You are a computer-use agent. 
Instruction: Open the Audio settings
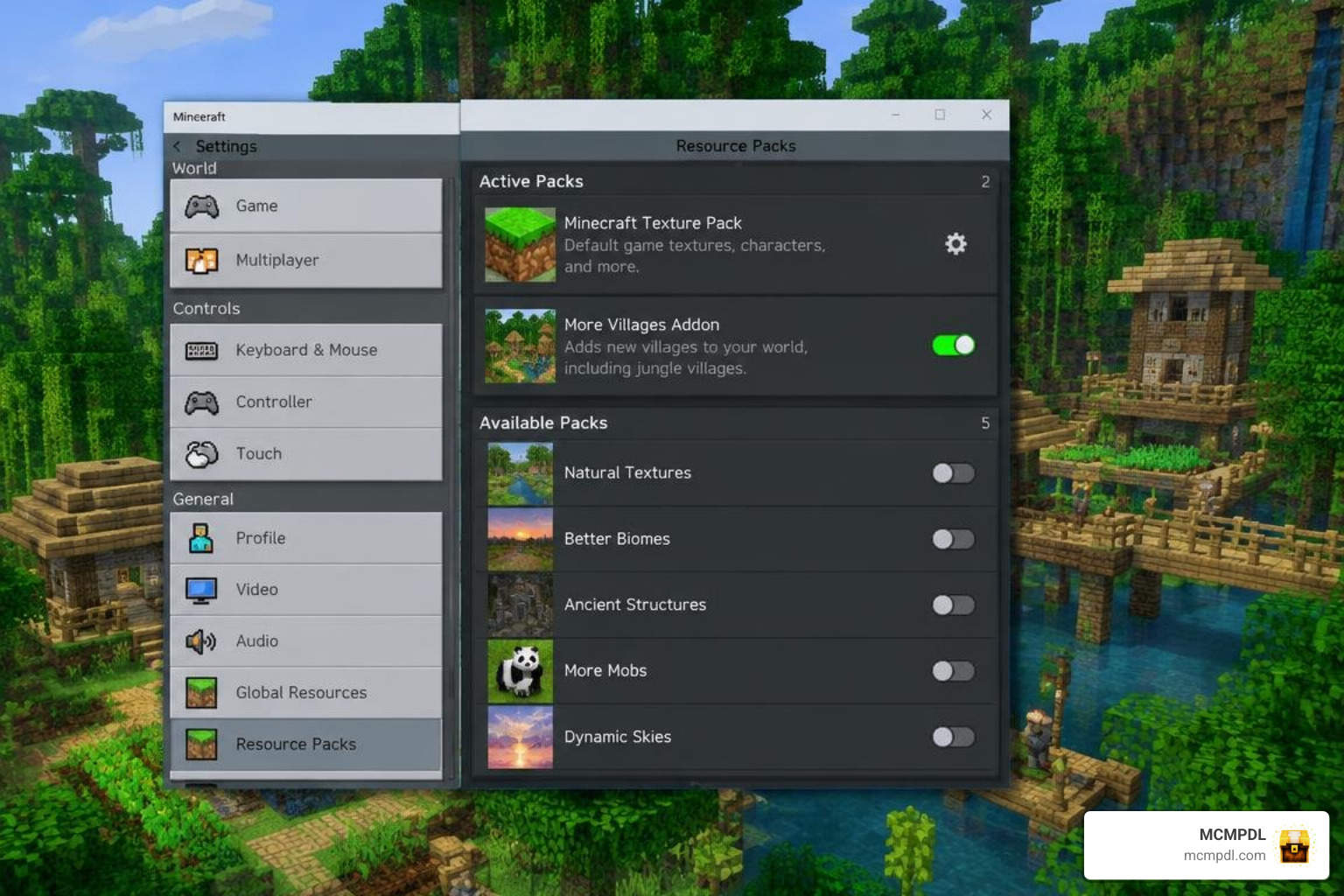tap(306, 641)
